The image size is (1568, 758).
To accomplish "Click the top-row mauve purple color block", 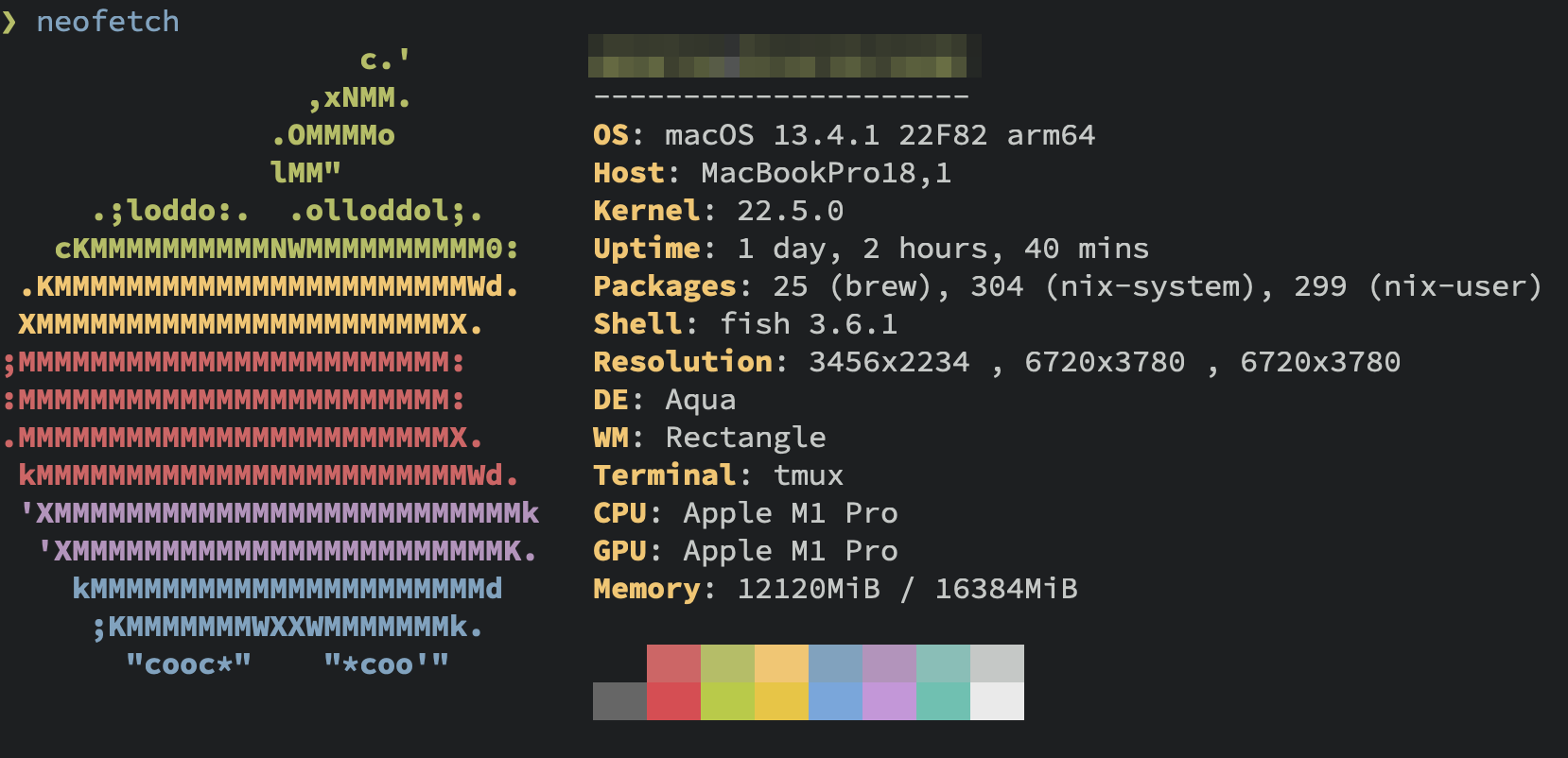I will point(889,663).
